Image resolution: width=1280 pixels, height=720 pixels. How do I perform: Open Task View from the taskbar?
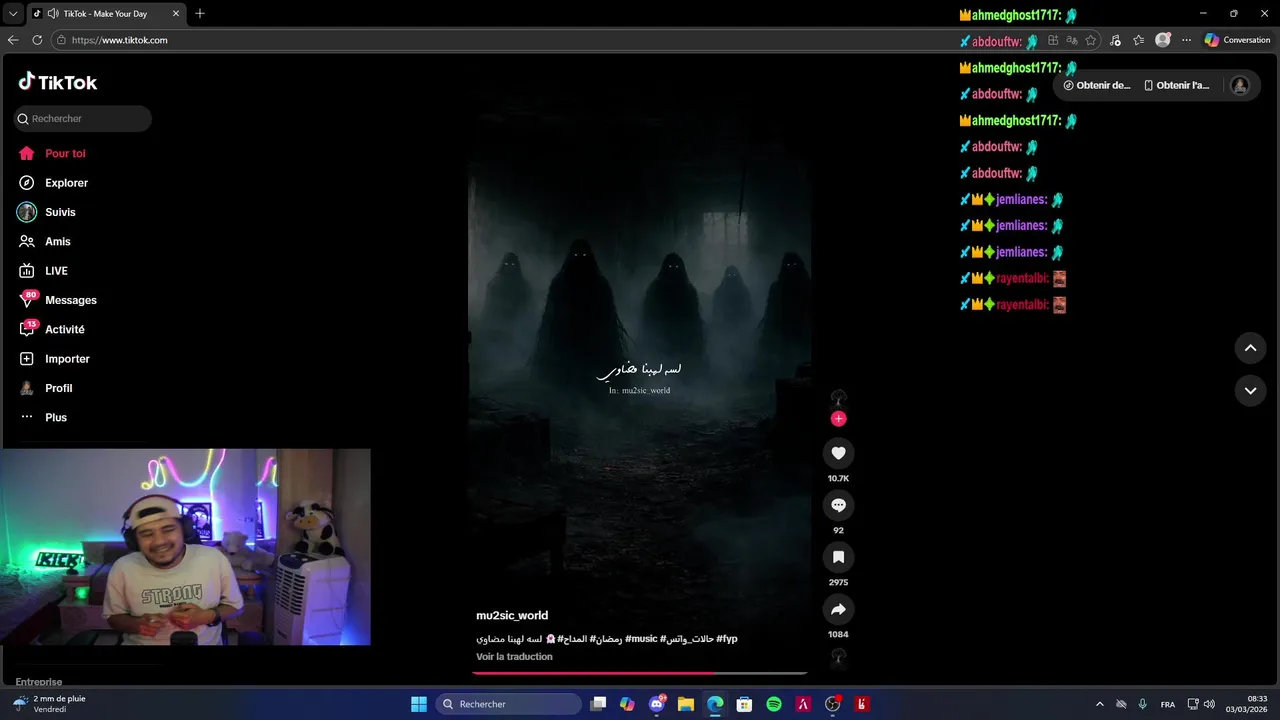click(x=598, y=704)
